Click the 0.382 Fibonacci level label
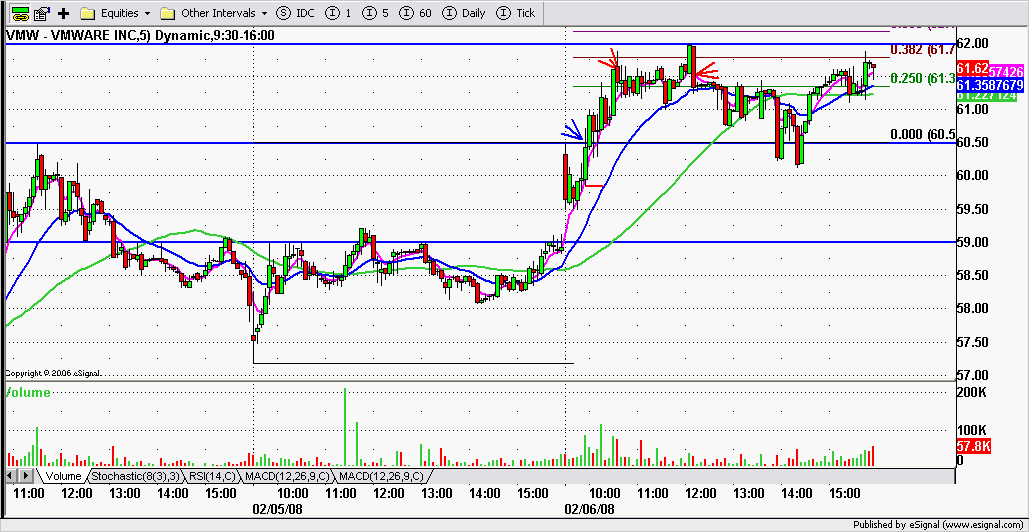The width and height of the screenshot is (1029, 532). click(923, 49)
